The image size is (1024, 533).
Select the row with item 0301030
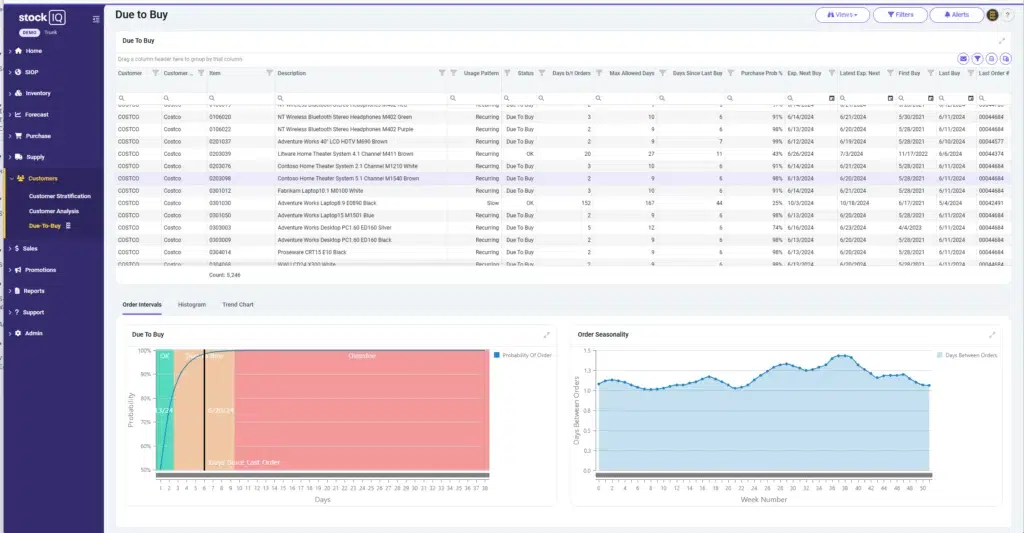point(564,203)
